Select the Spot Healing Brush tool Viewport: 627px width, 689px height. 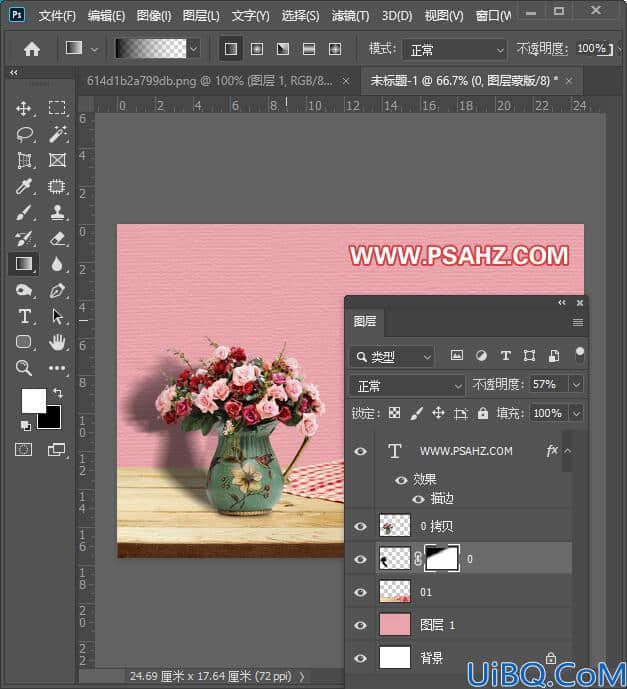[57, 186]
